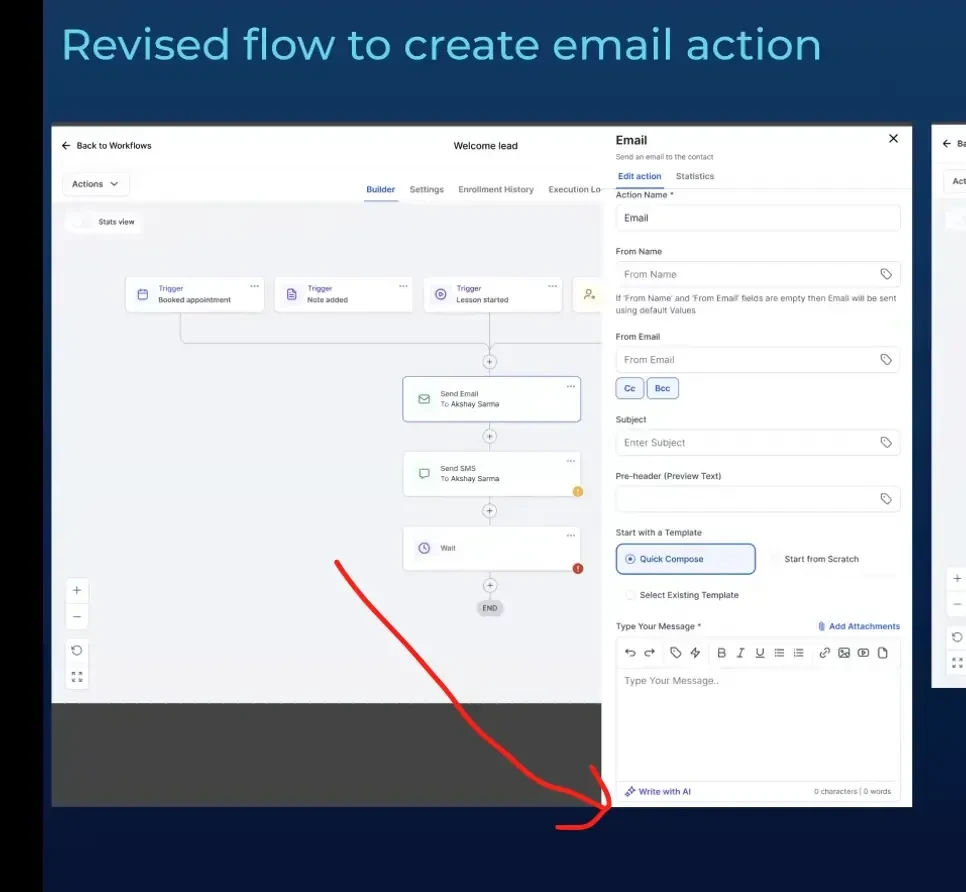Click tag icon in From Email field
966x892 pixels.
[x=886, y=360]
